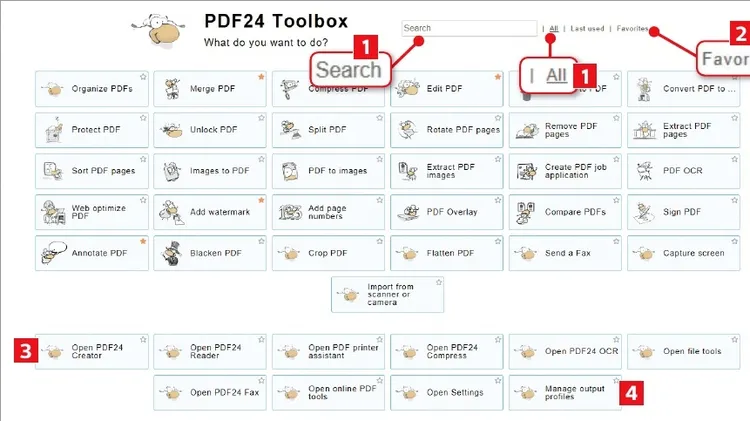
Task: Click the Add page numbers icon
Action: (x=290, y=212)
